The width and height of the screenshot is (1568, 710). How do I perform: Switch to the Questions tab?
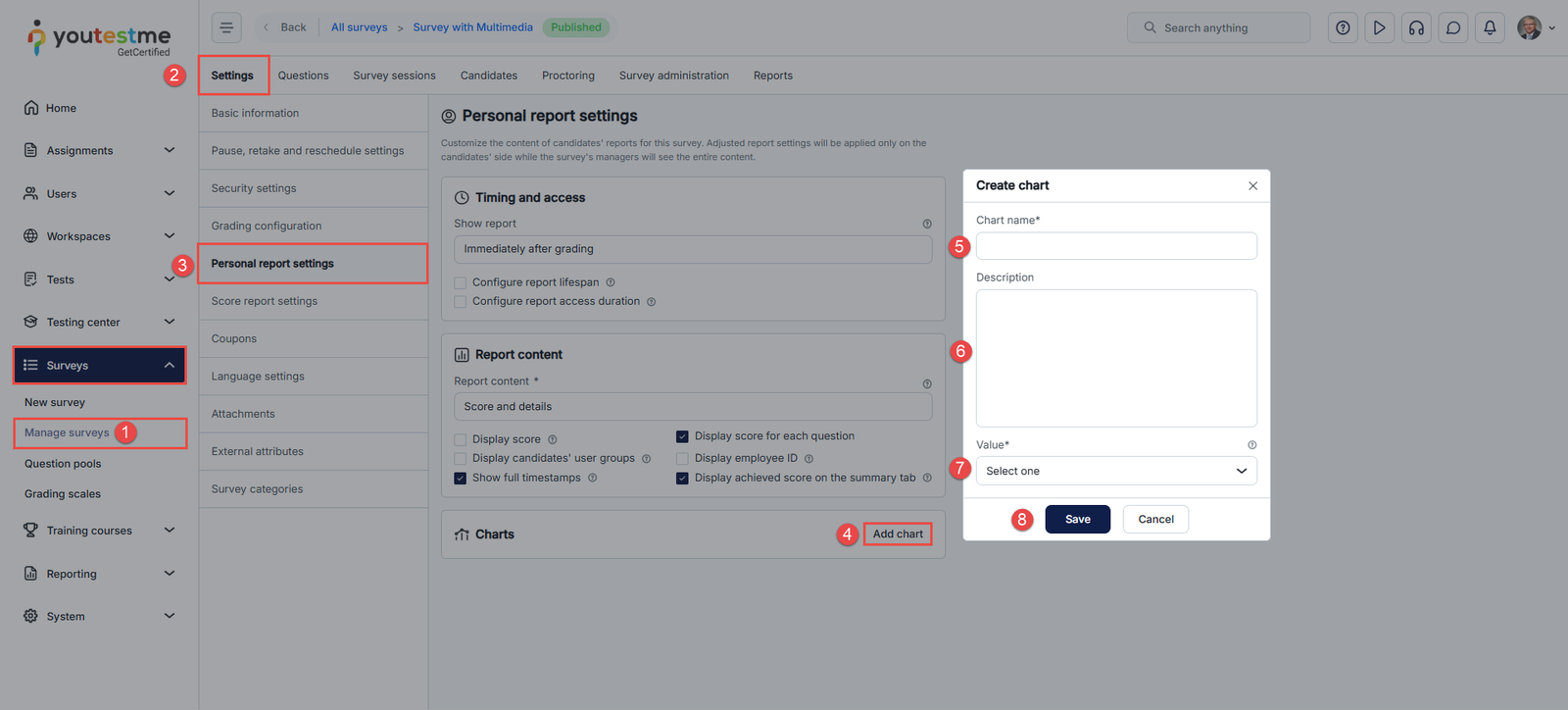coord(303,76)
